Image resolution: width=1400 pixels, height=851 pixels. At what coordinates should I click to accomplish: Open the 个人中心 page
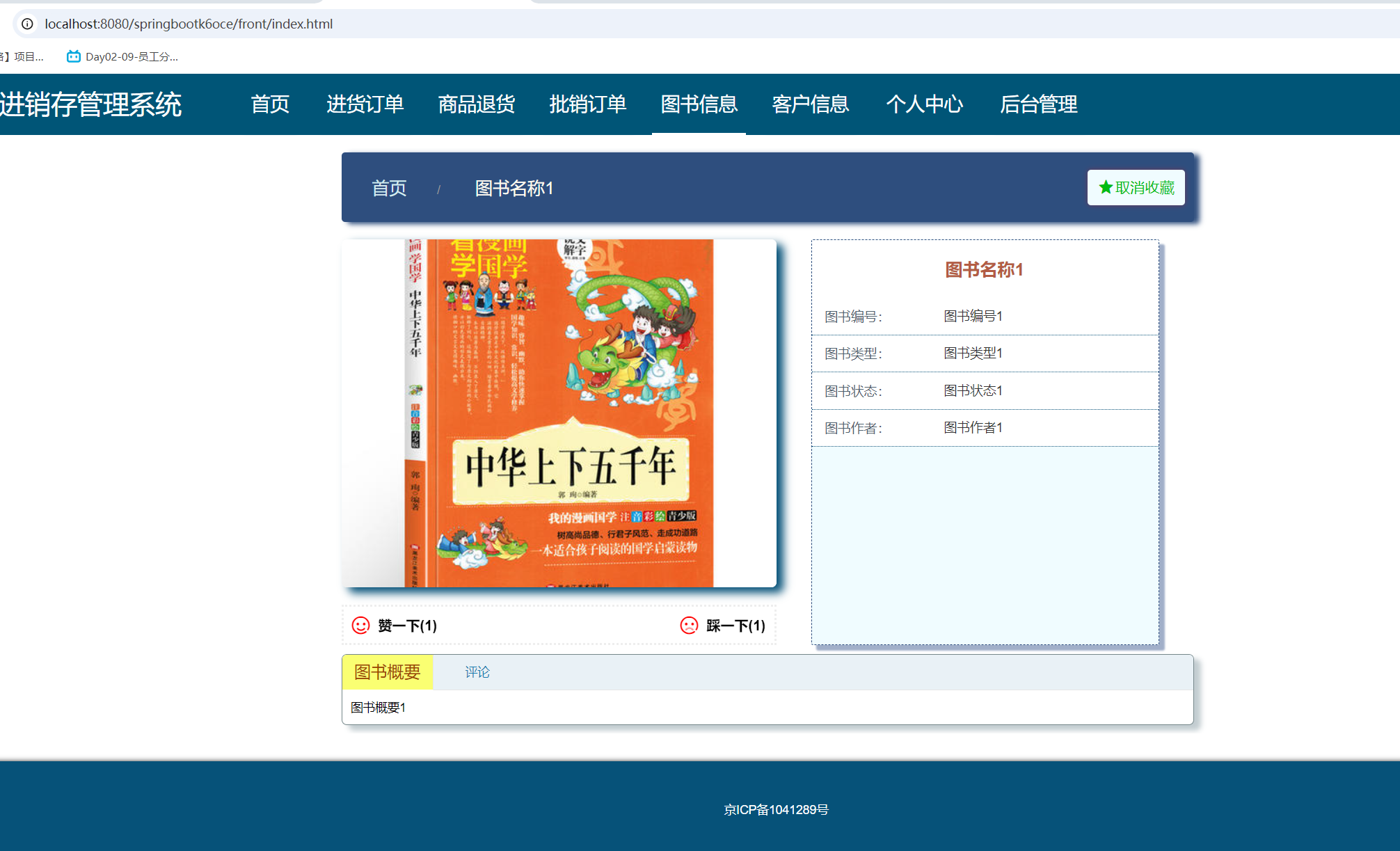tap(925, 104)
